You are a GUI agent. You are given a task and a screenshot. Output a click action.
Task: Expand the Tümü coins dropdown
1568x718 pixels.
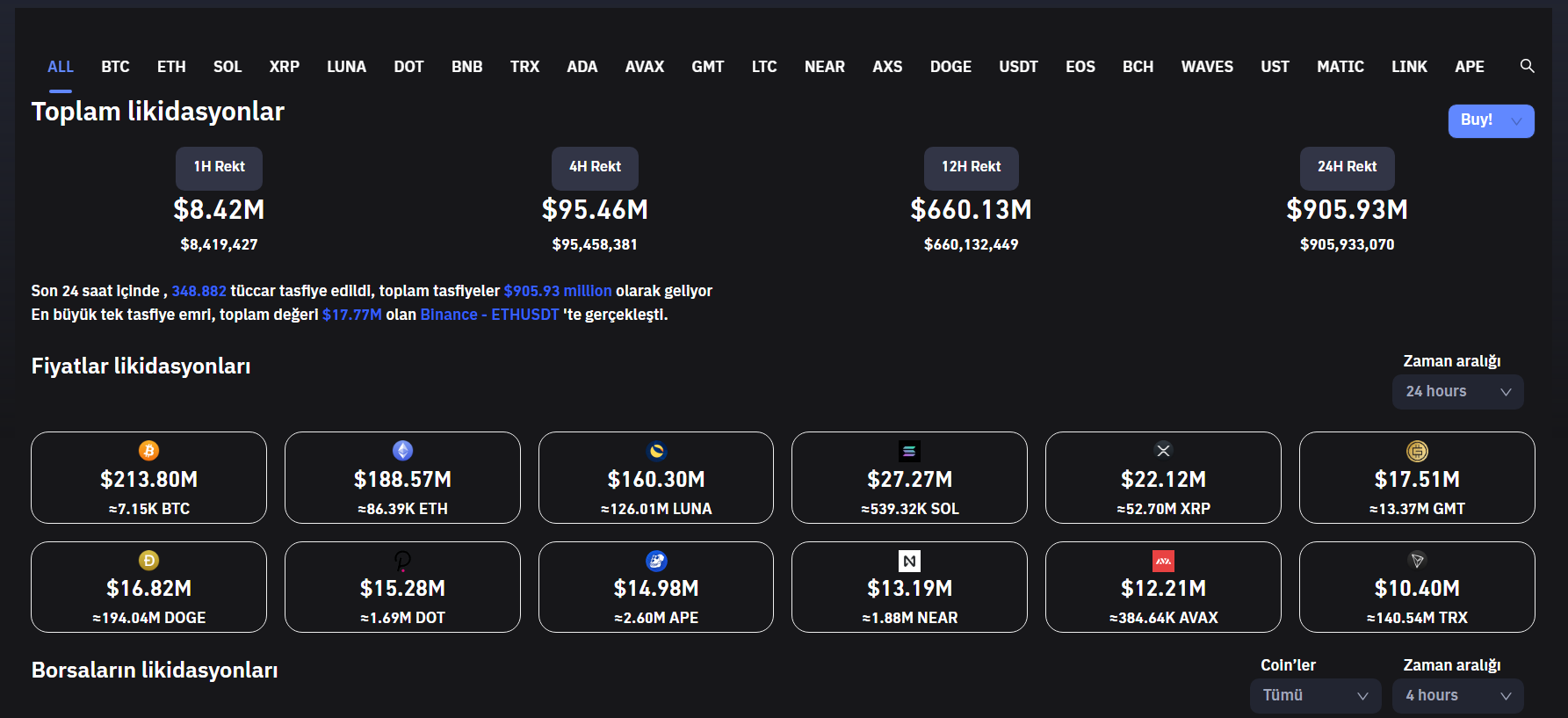(1315, 695)
